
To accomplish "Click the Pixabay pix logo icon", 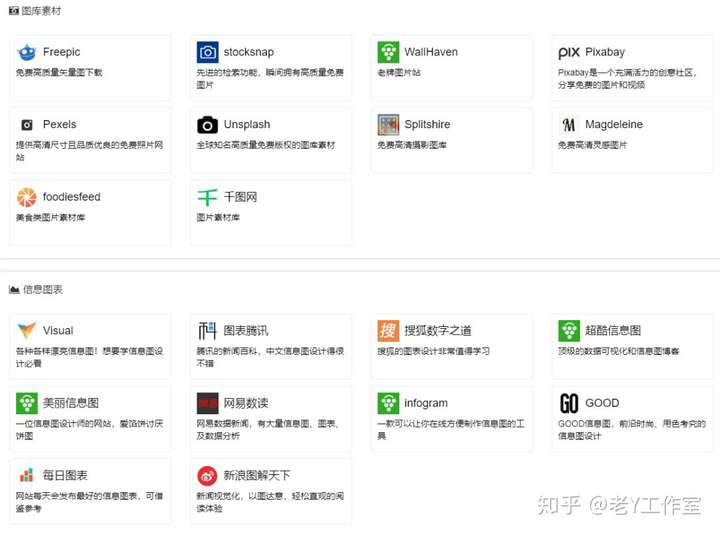I will (x=569, y=53).
